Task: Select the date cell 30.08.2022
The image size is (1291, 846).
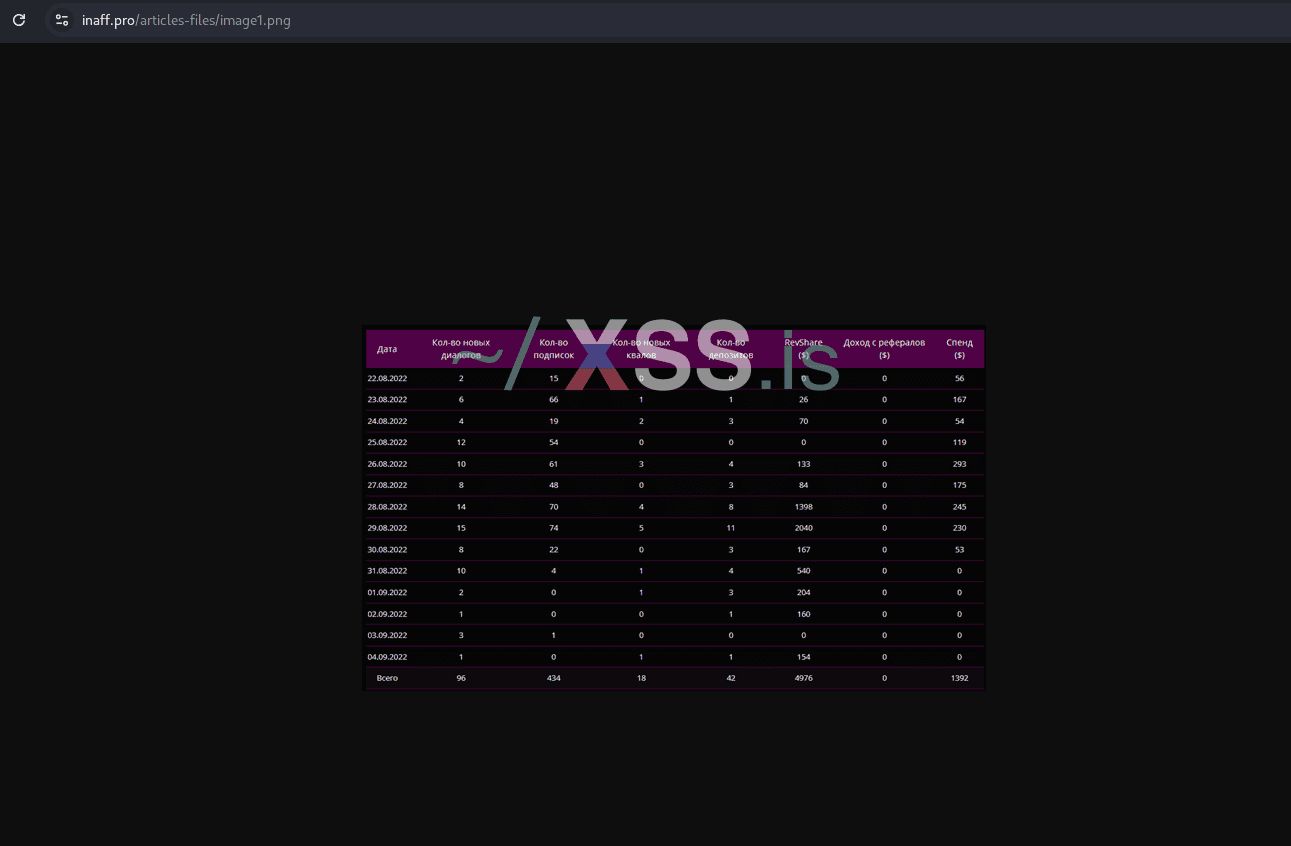Action: point(387,550)
